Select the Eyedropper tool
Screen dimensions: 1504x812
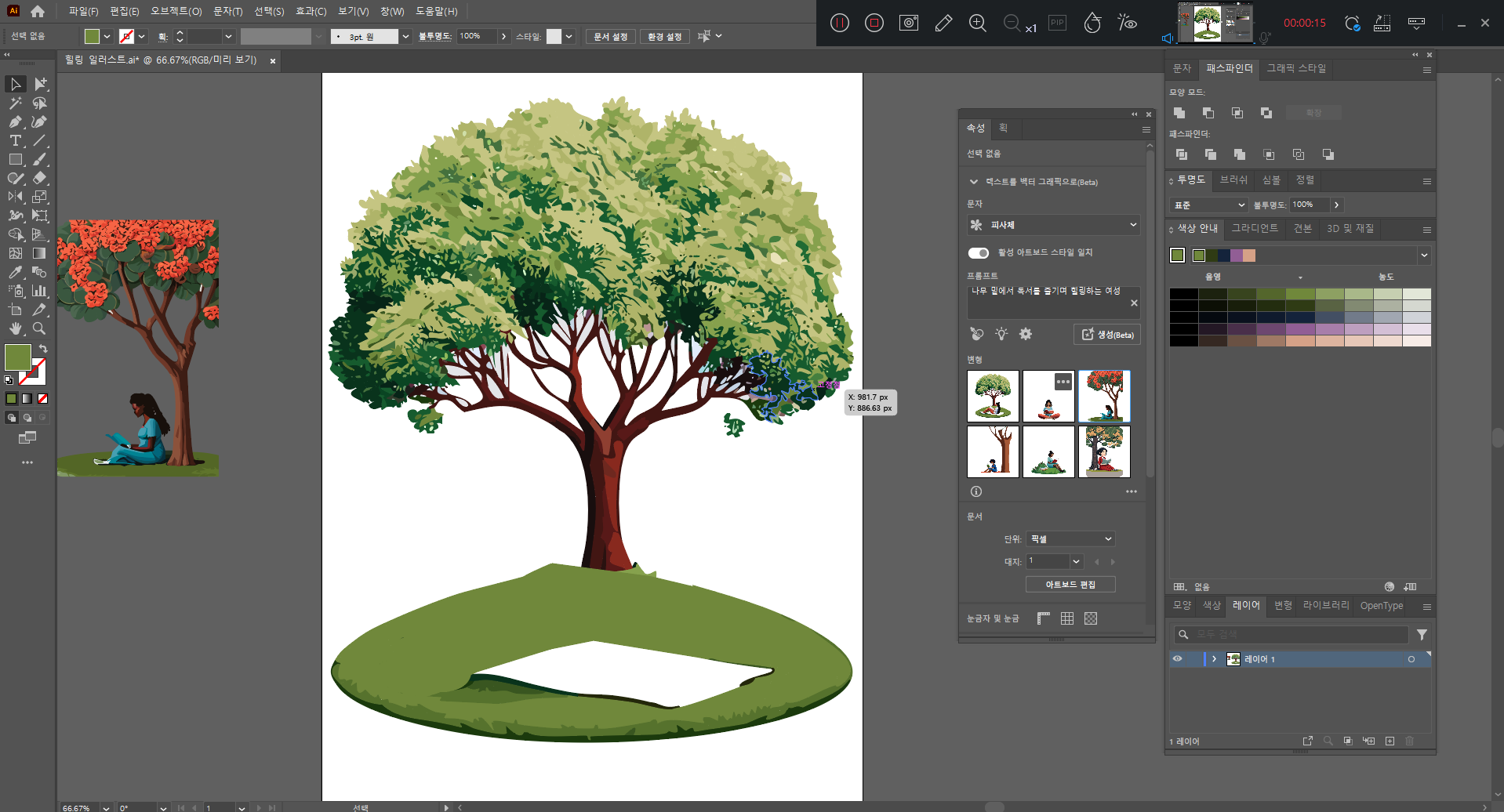16,272
